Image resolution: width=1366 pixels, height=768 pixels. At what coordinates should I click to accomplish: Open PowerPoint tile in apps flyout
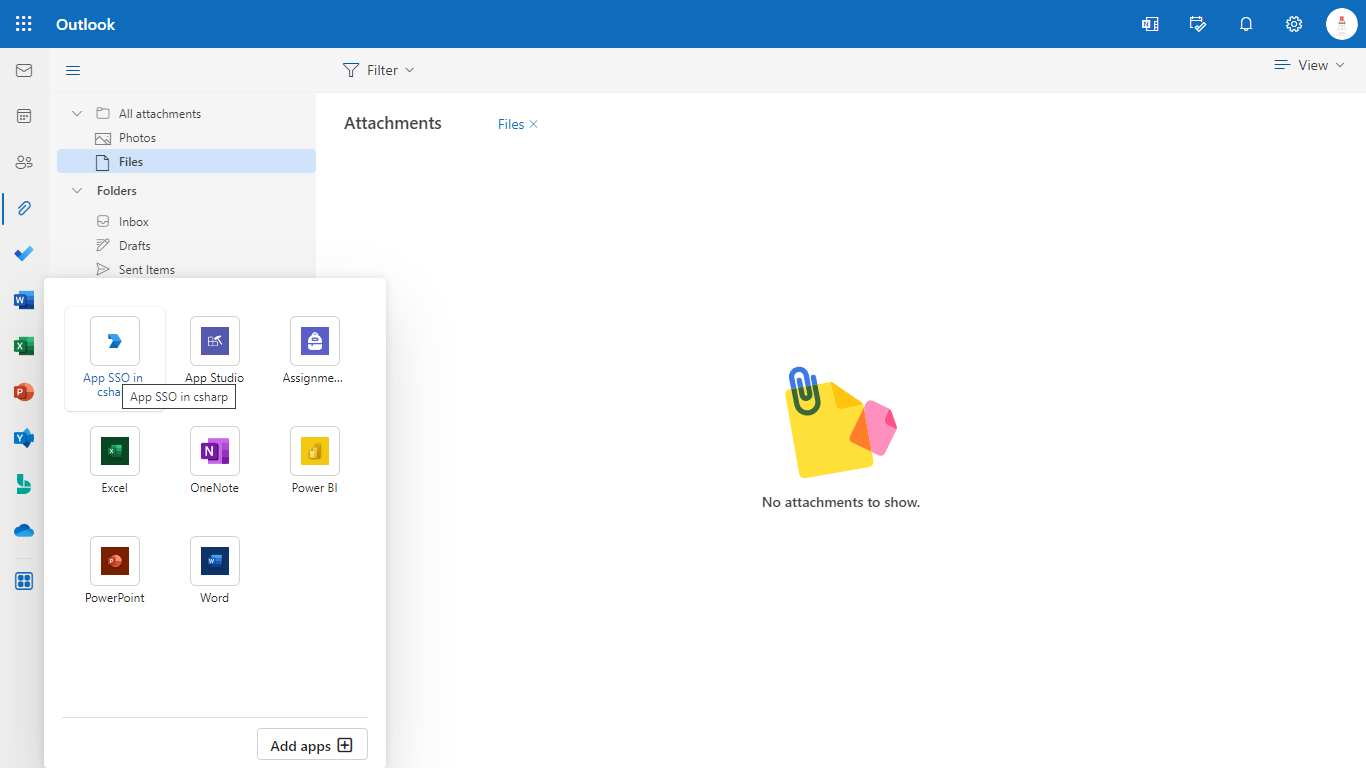point(115,571)
